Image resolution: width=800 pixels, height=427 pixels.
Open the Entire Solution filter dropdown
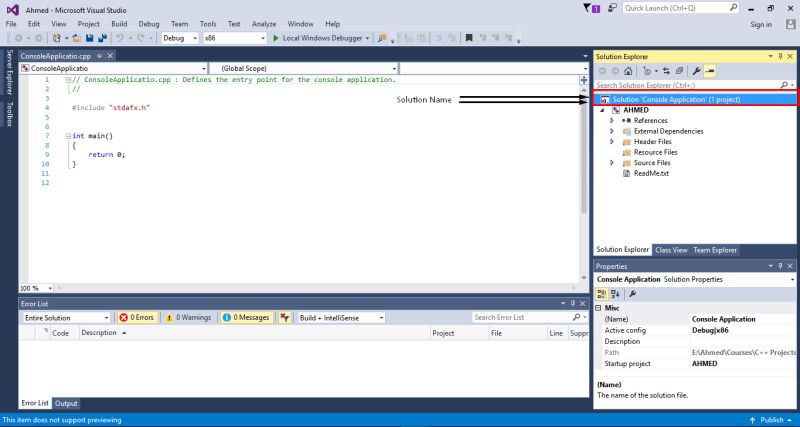pyautogui.click(x=66, y=317)
